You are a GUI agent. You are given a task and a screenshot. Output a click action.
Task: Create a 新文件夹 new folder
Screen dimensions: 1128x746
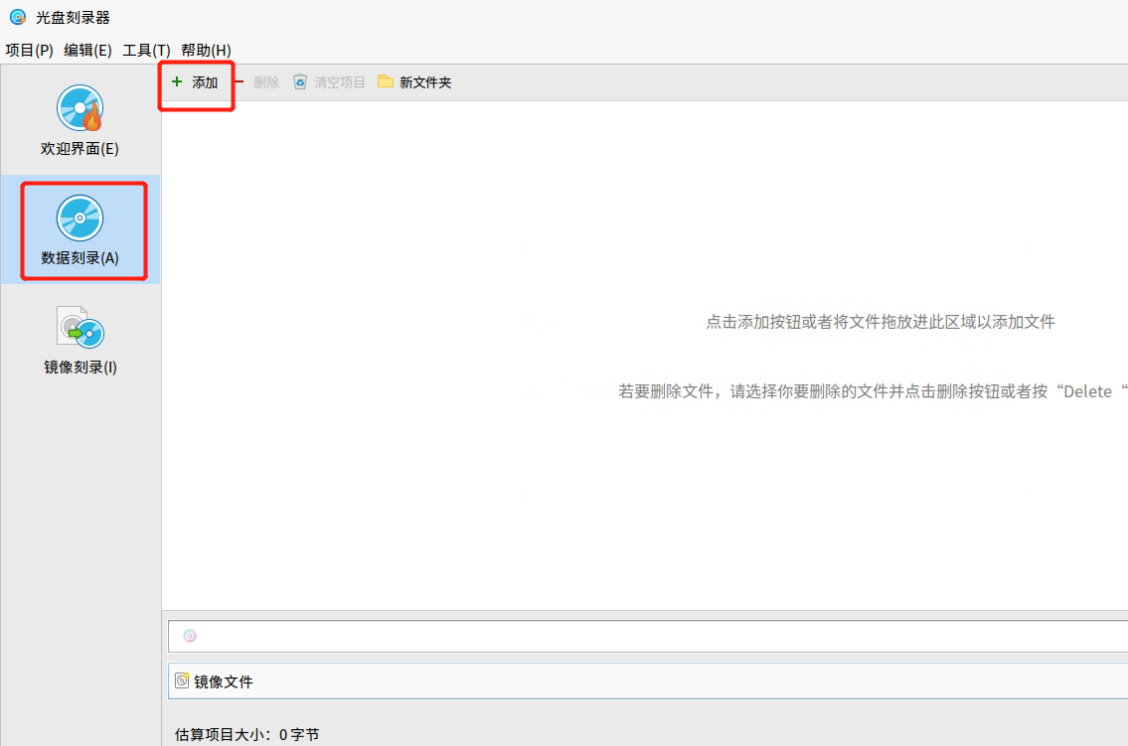(x=415, y=83)
